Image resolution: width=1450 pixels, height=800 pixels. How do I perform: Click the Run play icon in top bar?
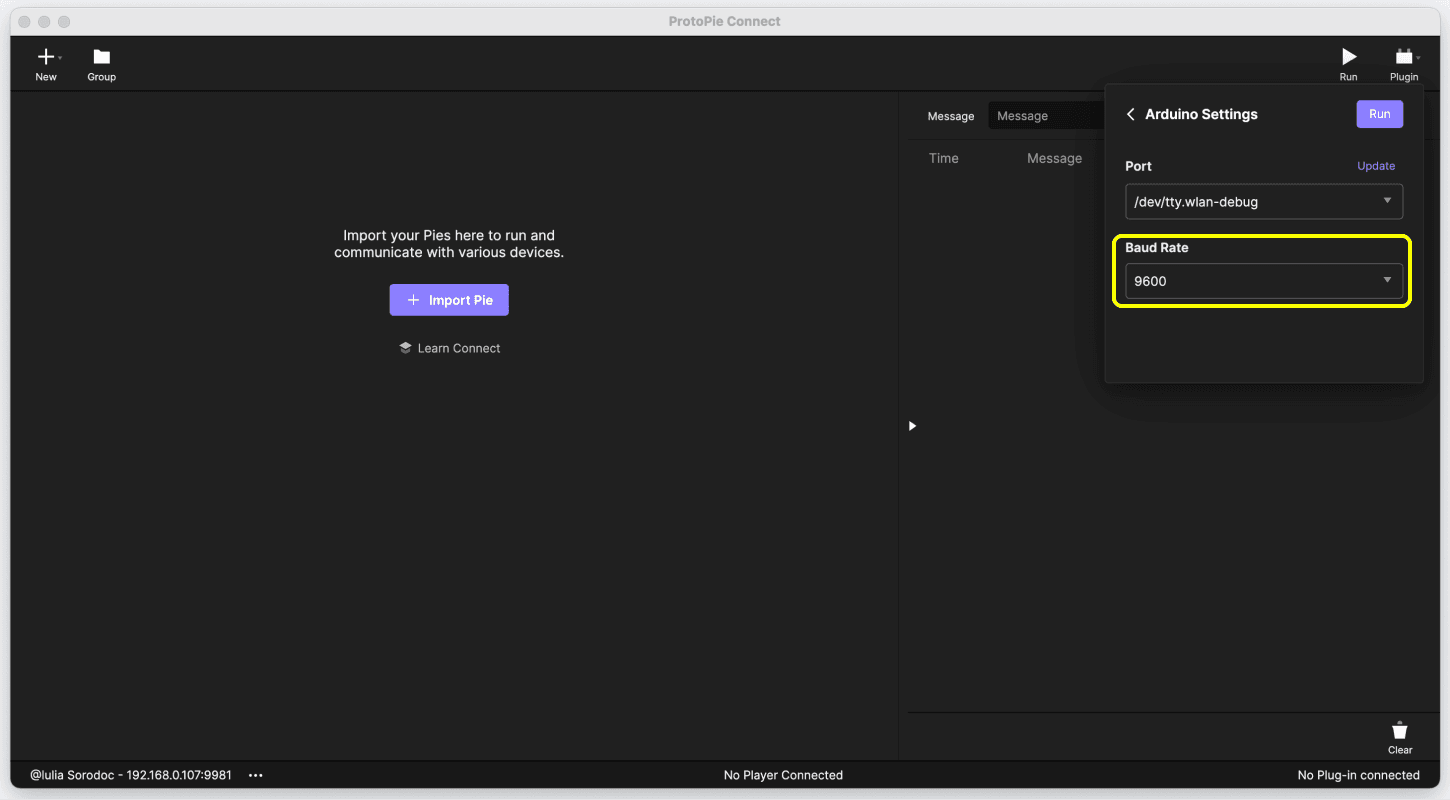pyautogui.click(x=1348, y=56)
